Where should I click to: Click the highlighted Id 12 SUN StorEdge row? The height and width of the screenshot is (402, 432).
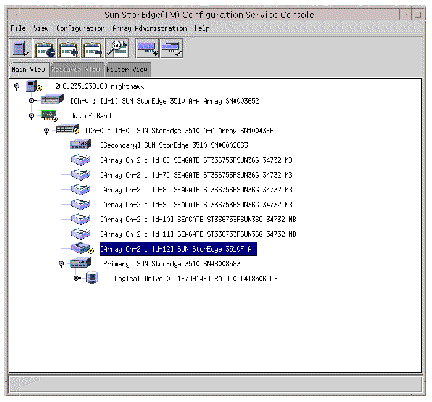click(x=178, y=249)
